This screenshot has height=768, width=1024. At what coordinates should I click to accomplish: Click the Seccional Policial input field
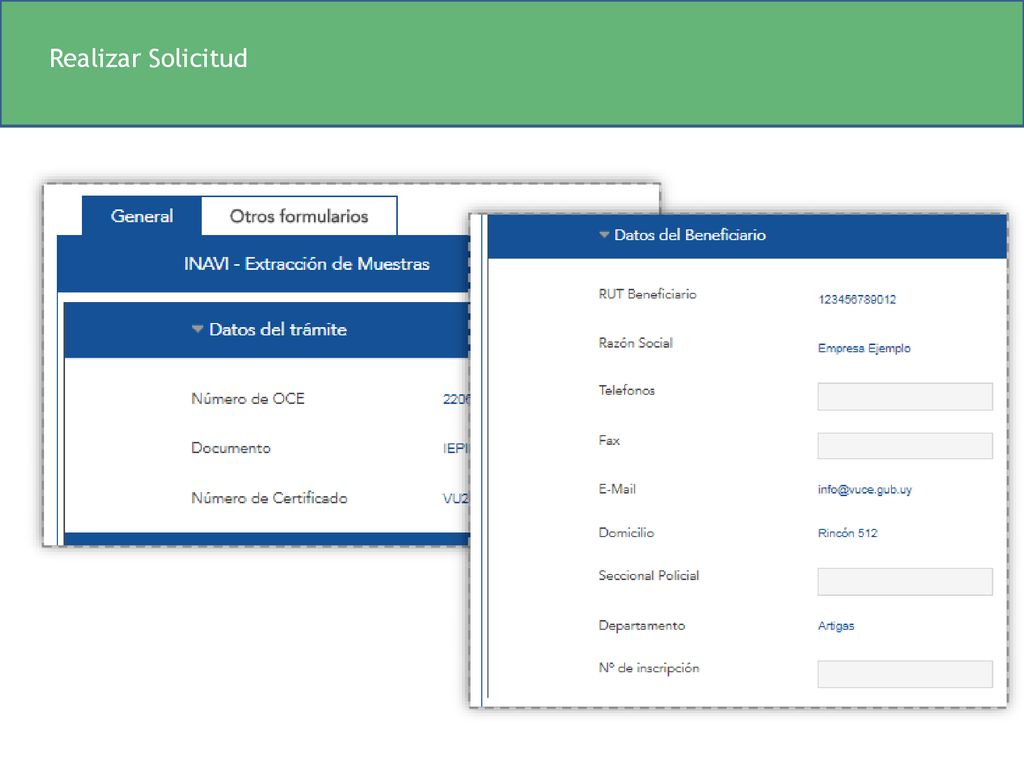(904, 581)
